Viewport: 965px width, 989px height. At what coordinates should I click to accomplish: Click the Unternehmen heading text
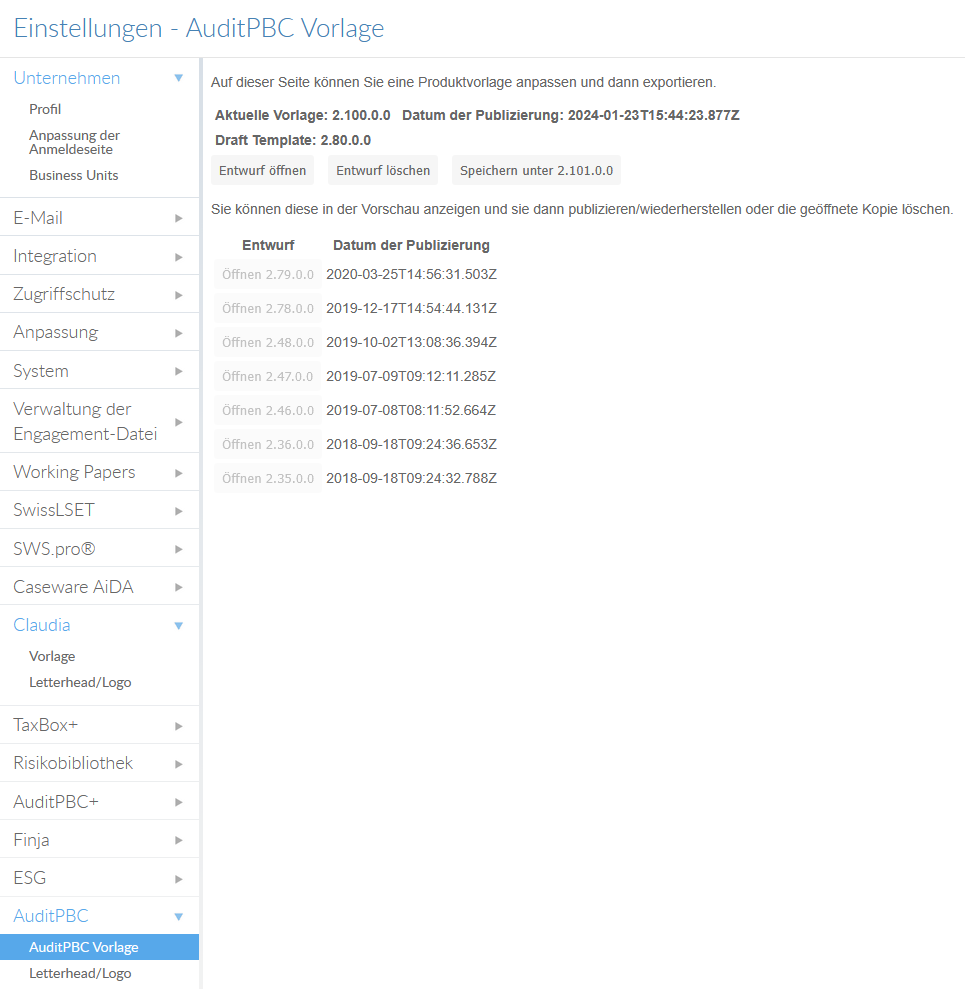[x=67, y=78]
